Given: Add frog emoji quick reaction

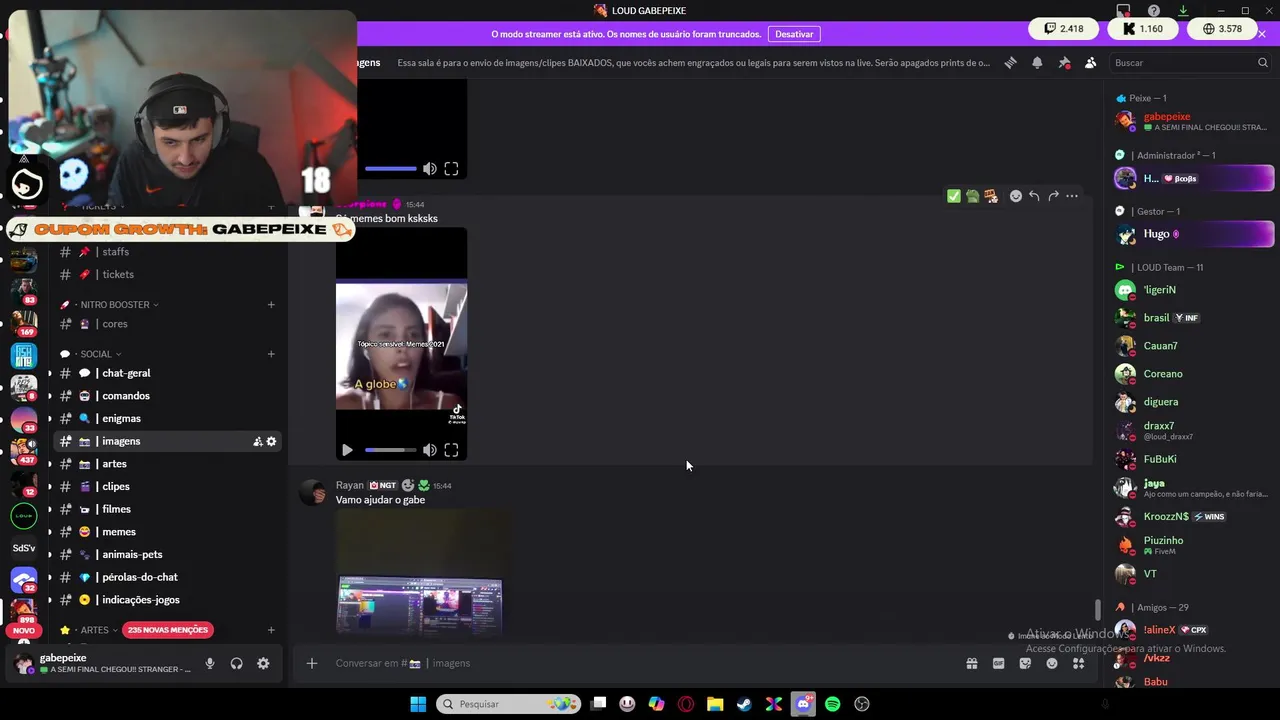Looking at the screenshot, I should click(972, 196).
